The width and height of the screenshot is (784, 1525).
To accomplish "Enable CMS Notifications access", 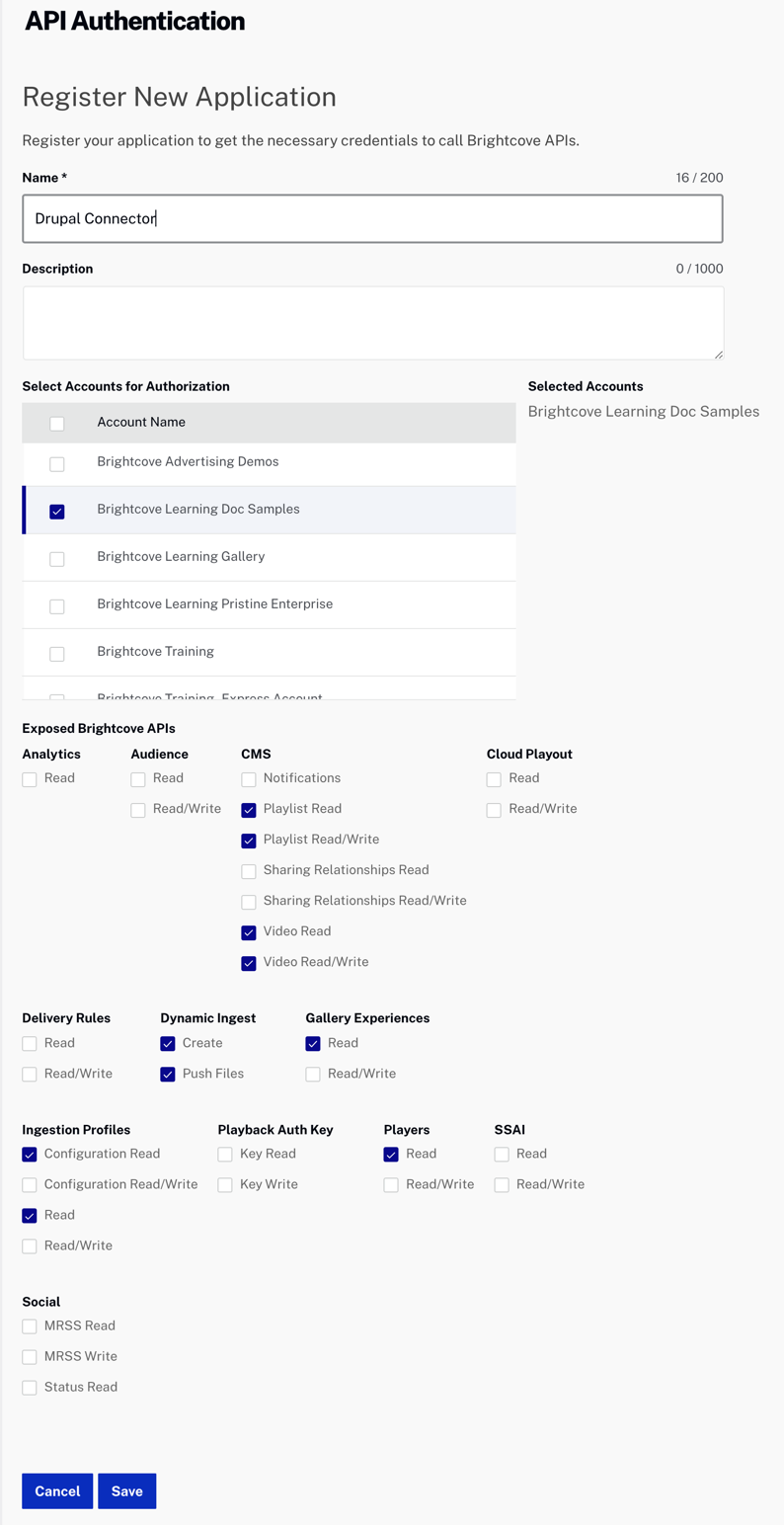I will point(248,779).
